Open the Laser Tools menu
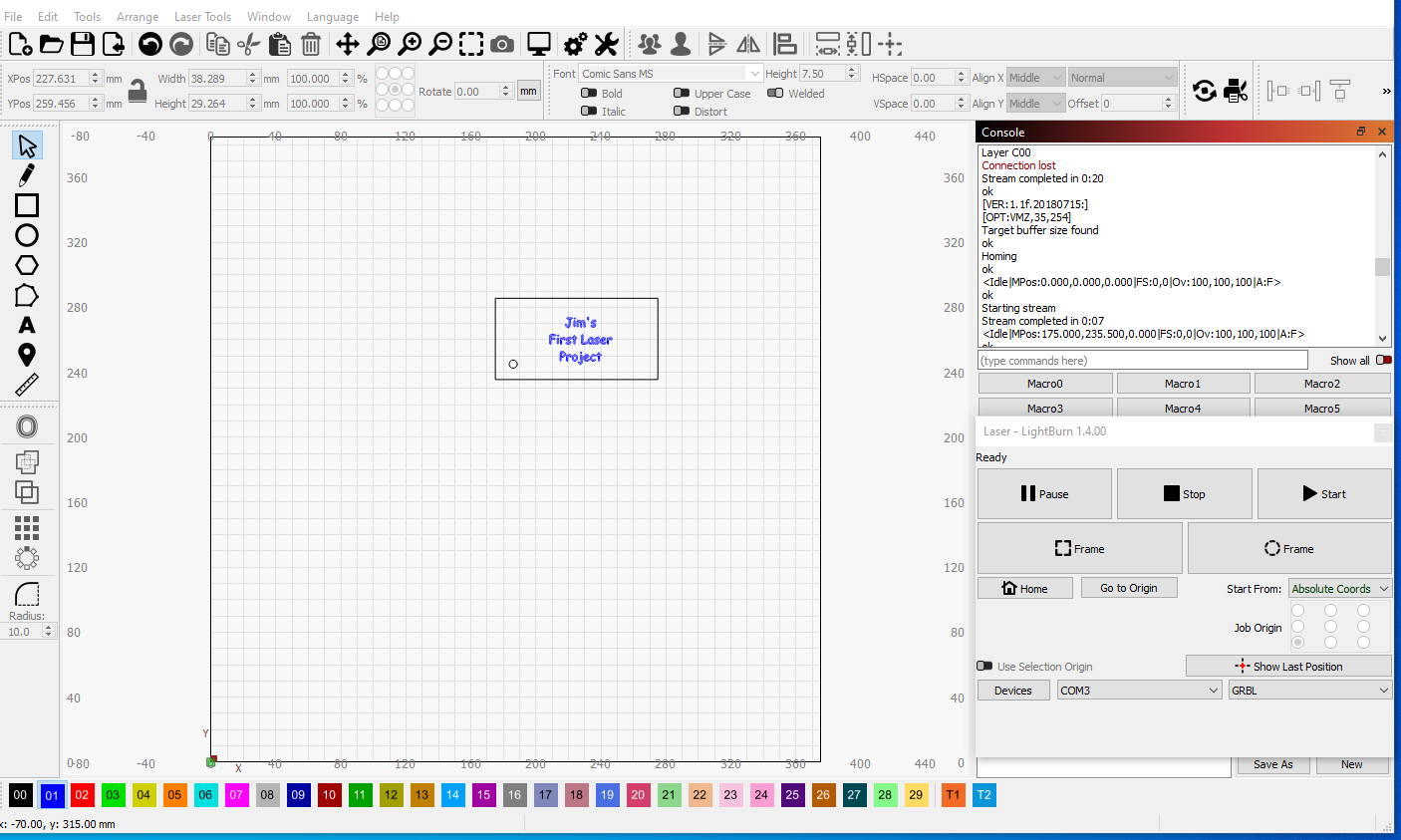This screenshot has width=1401, height=840. (x=202, y=17)
